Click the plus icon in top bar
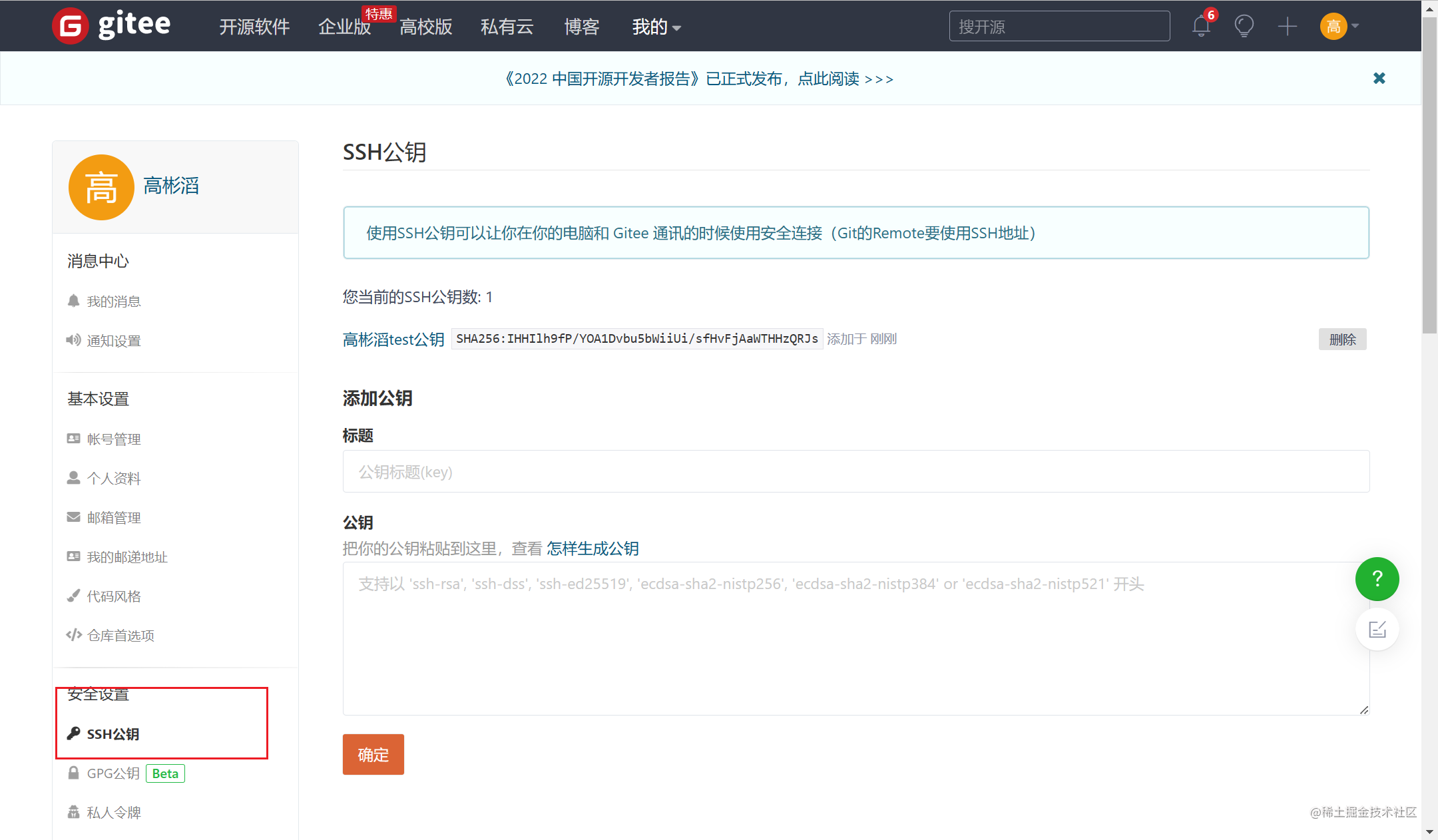This screenshot has width=1438, height=840. [x=1288, y=27]
